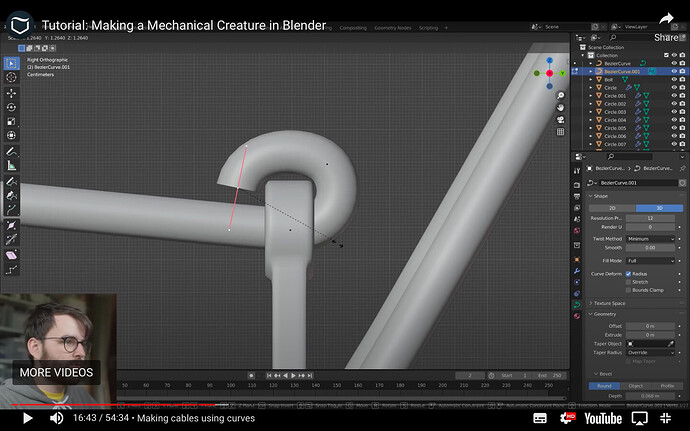Image resolution: width=690 pixels, height=431 pixels.
Task: Disable render camera for Circle.005
Action: [x=682, y=128]
